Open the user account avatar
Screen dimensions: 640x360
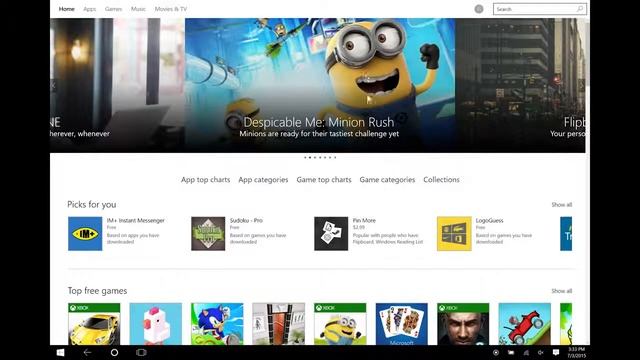479,9
